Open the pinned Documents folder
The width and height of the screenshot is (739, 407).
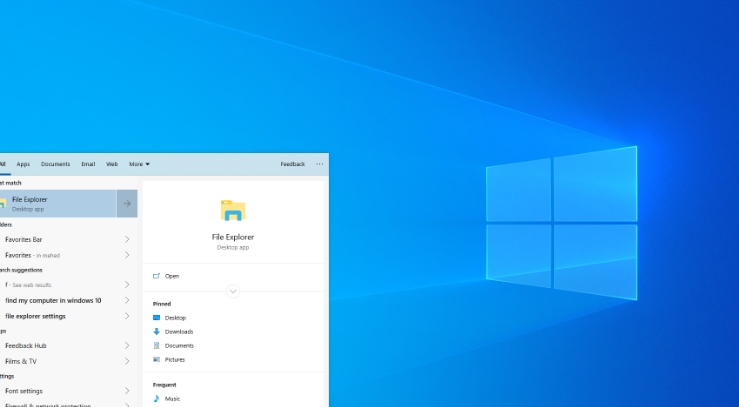point(179,346)
